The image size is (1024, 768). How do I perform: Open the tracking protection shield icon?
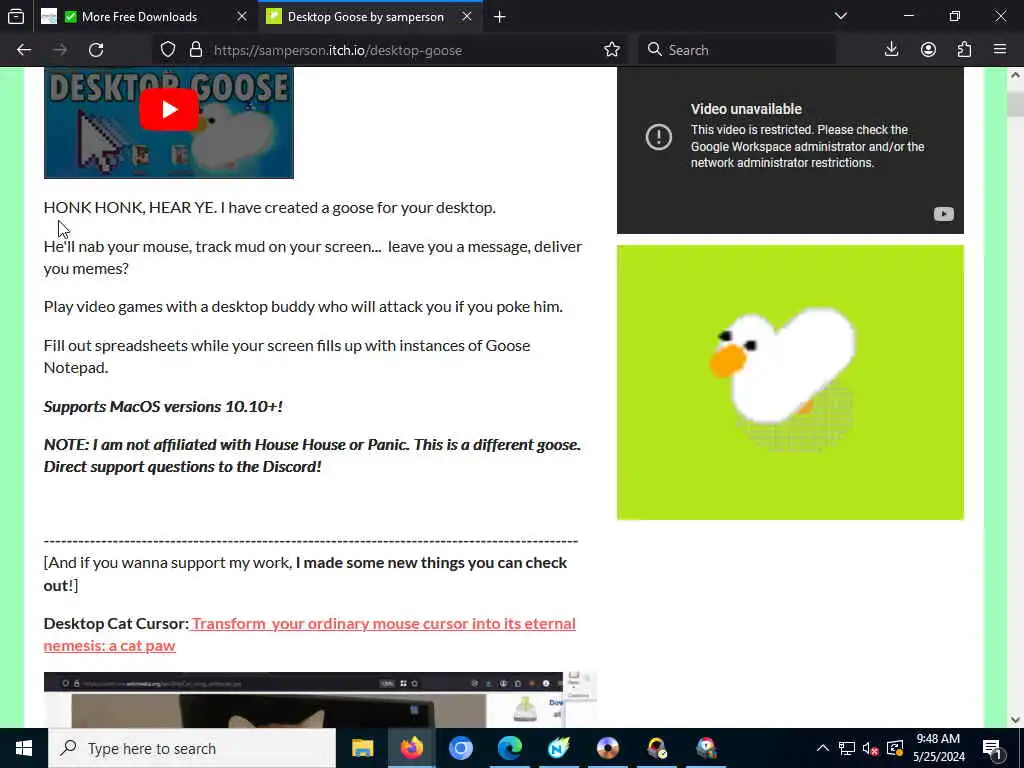pos(168,50)
